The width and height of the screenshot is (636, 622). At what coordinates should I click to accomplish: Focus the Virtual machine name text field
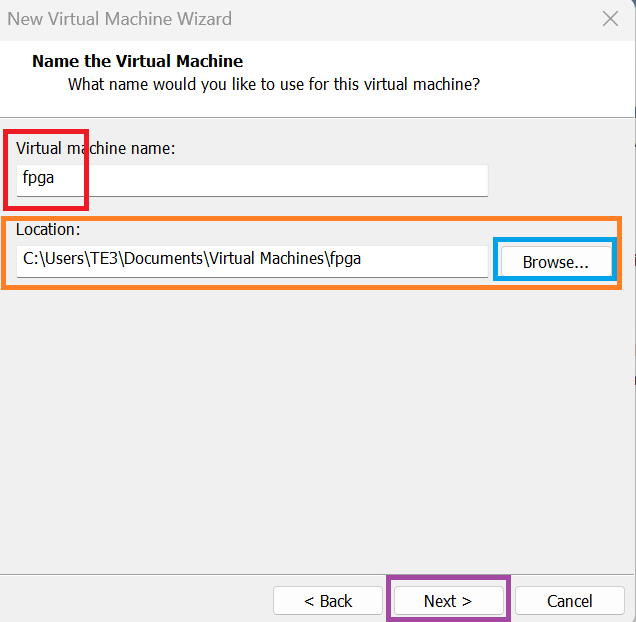(252, 180)
